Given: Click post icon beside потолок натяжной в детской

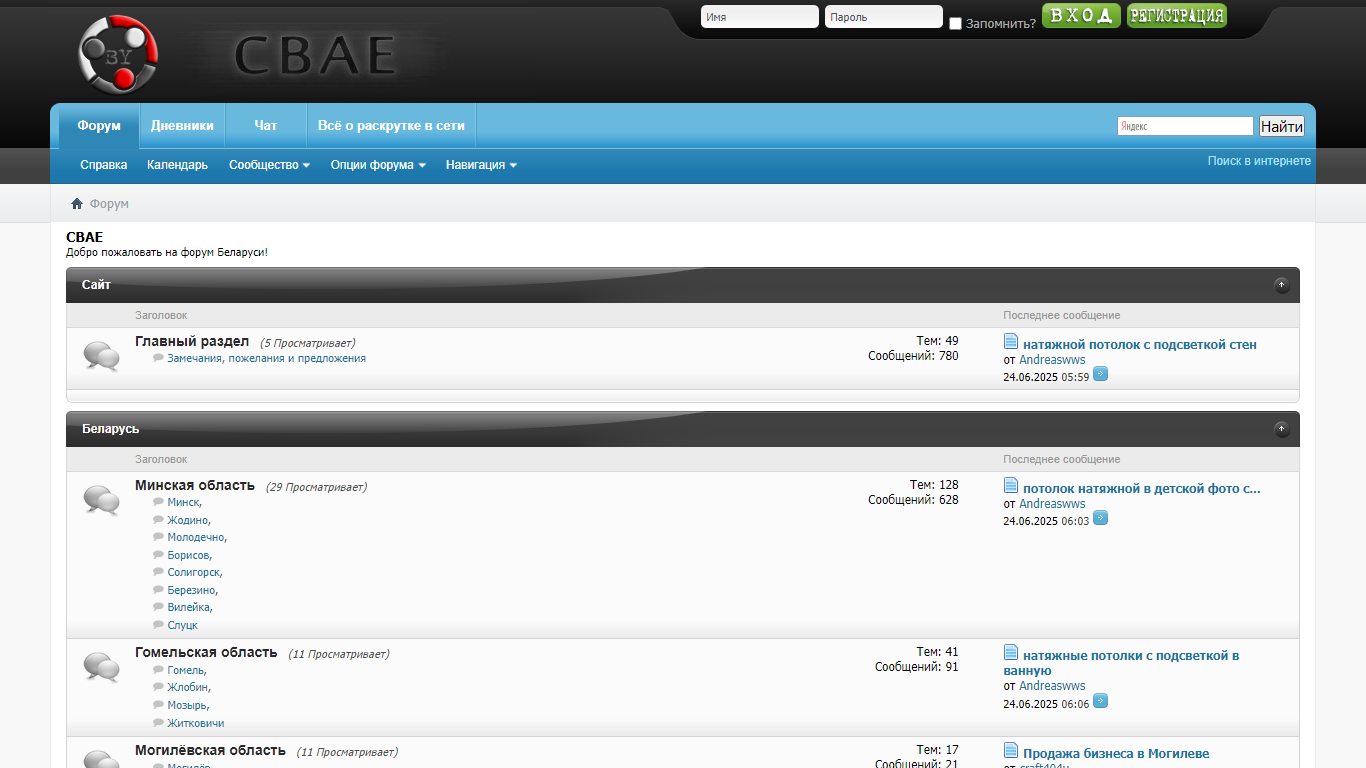Looking at the screenshot, I should click(1011, 486).
